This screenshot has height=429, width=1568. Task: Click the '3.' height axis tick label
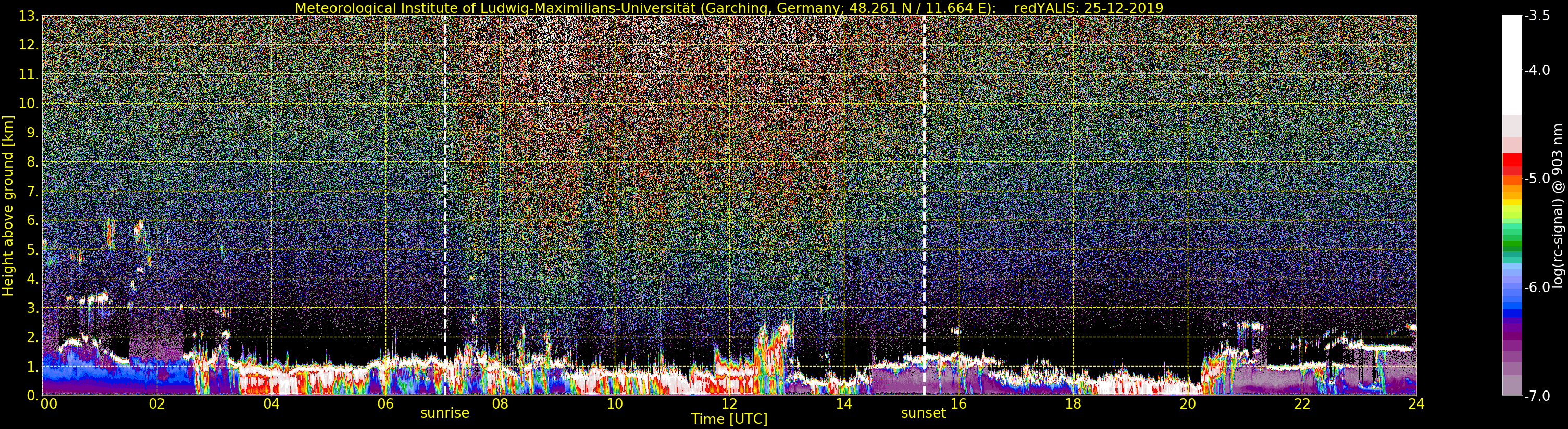pos(33,308)
